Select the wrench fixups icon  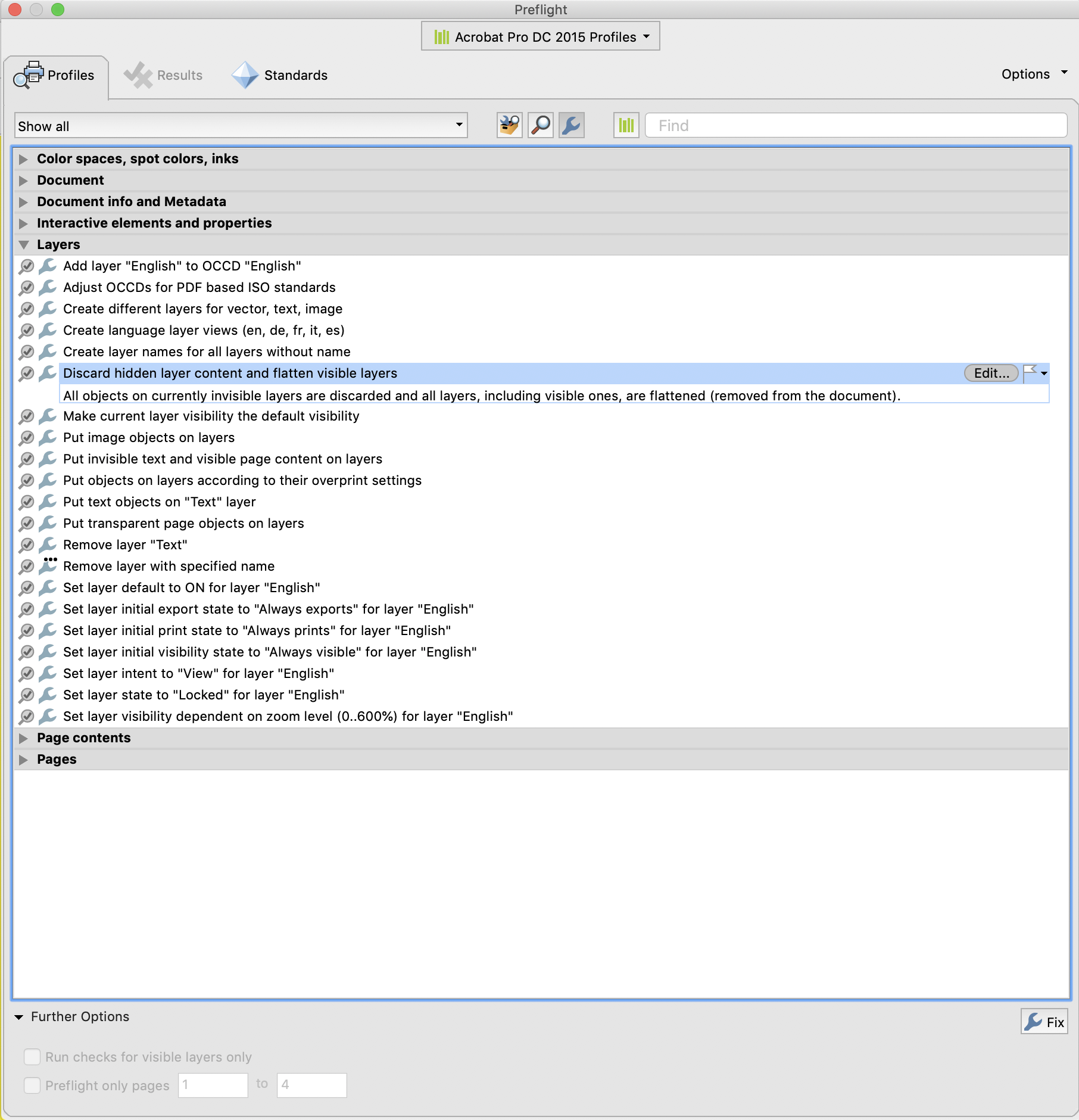570,125
